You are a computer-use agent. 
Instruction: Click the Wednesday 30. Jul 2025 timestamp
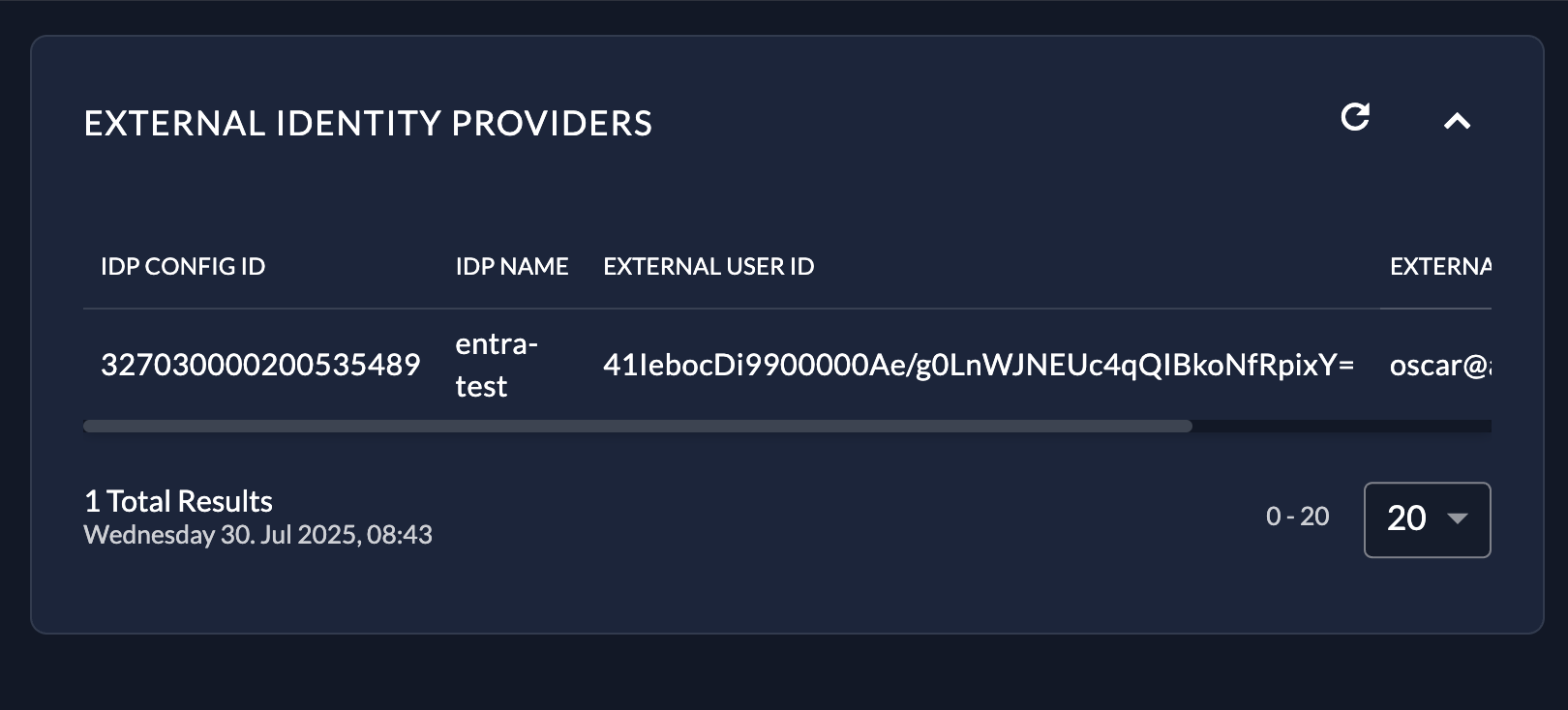pos(257,535)
